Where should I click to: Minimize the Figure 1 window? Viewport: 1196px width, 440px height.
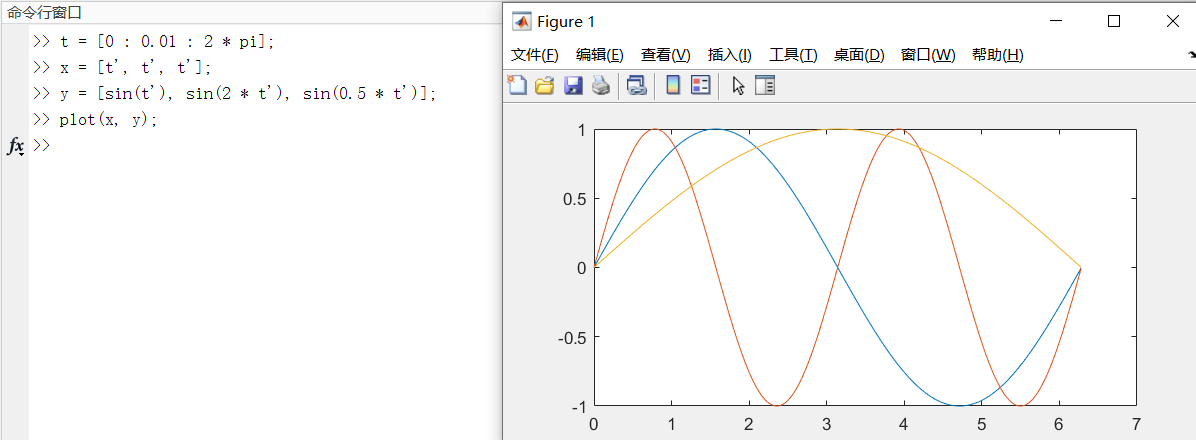pos(1055,21)
